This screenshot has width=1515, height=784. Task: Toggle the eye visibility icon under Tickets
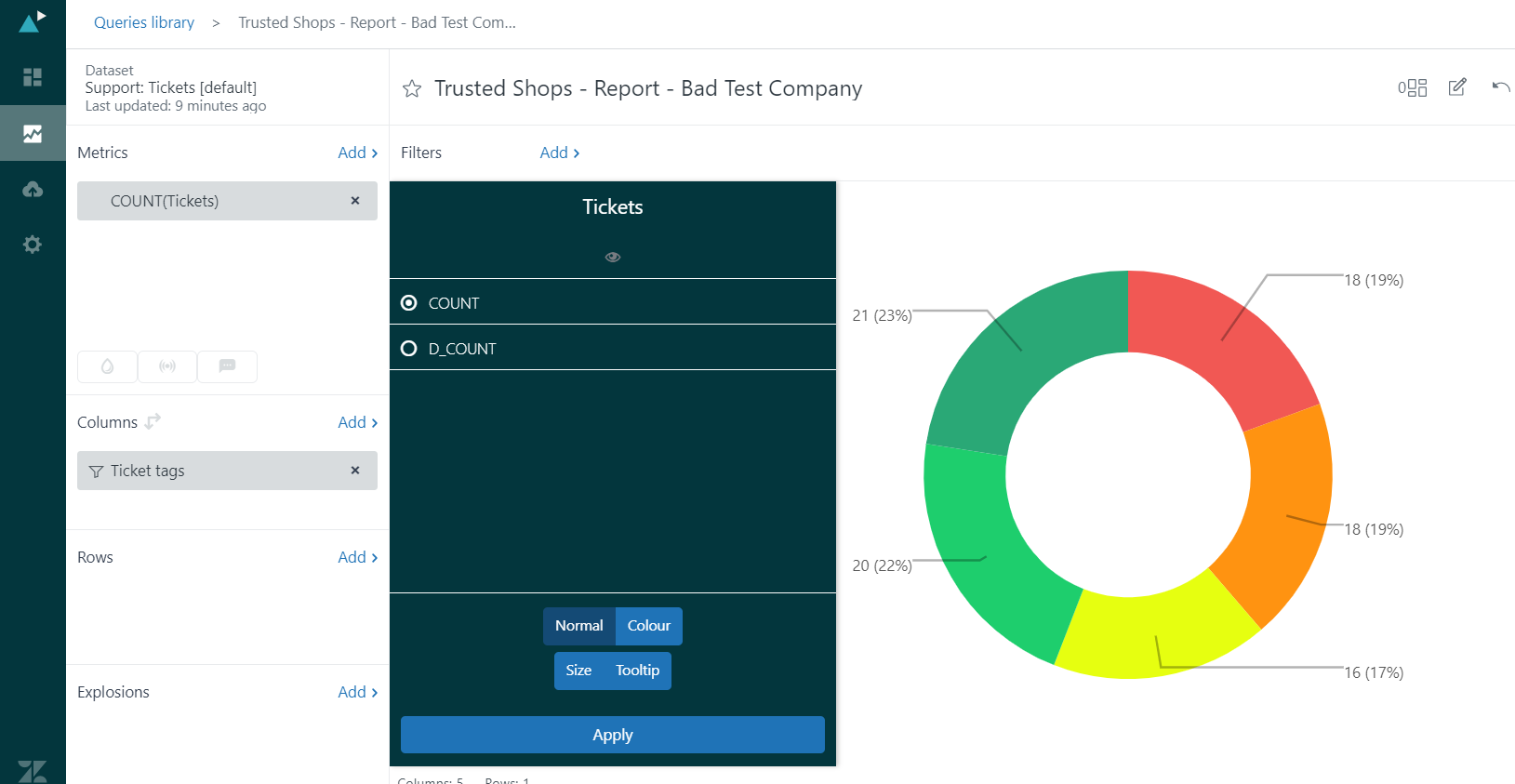click(x=613, y=257)
